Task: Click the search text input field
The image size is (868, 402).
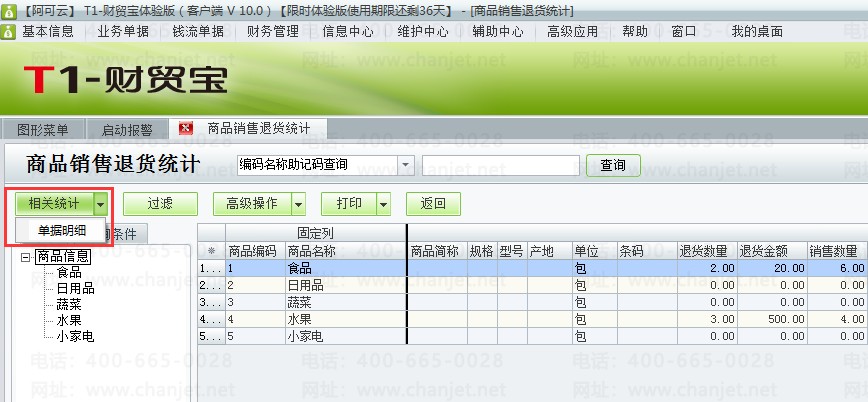Action: (x=500, y=165)
